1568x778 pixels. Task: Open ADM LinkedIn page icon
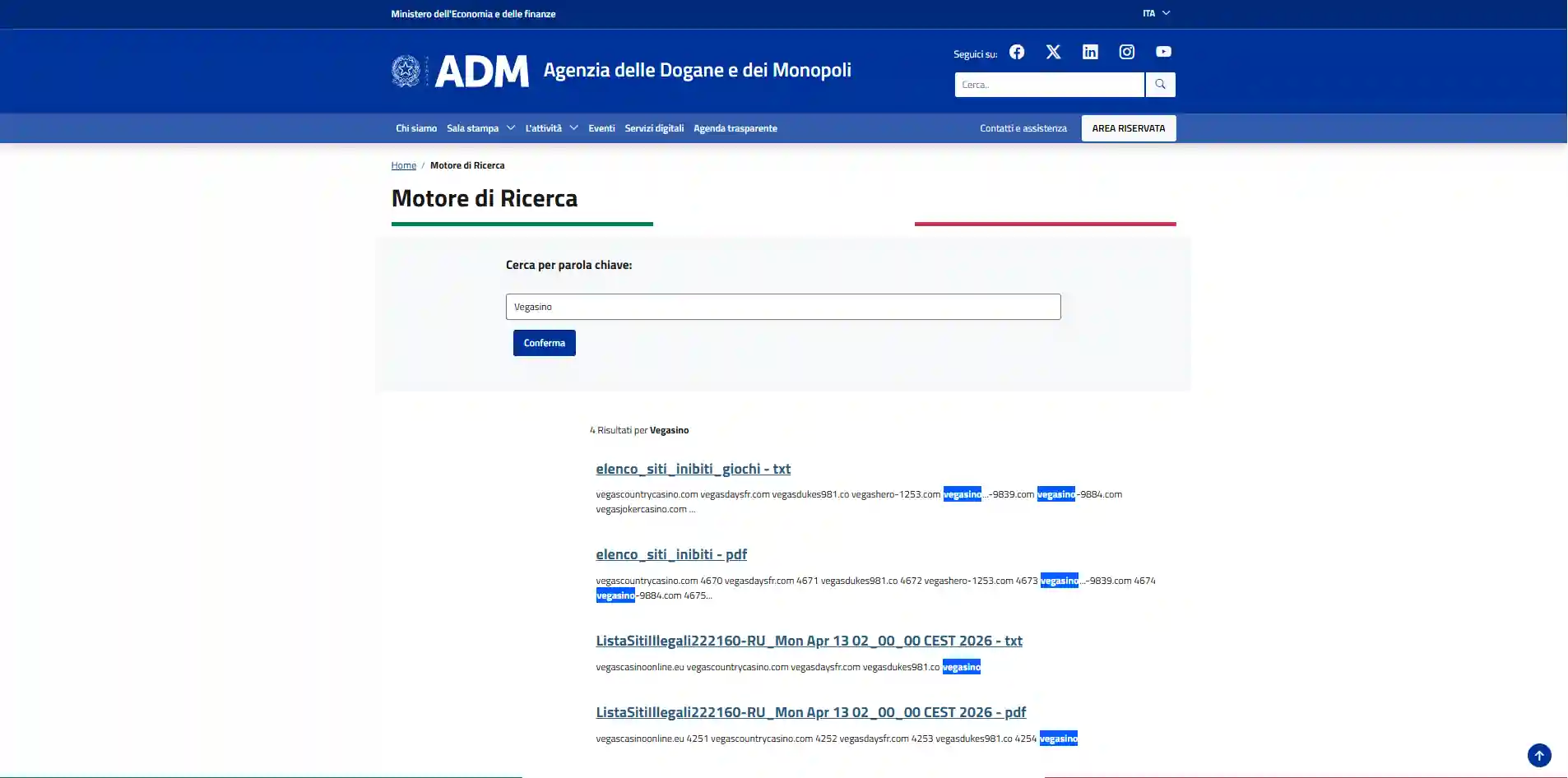pos(1090,52)
